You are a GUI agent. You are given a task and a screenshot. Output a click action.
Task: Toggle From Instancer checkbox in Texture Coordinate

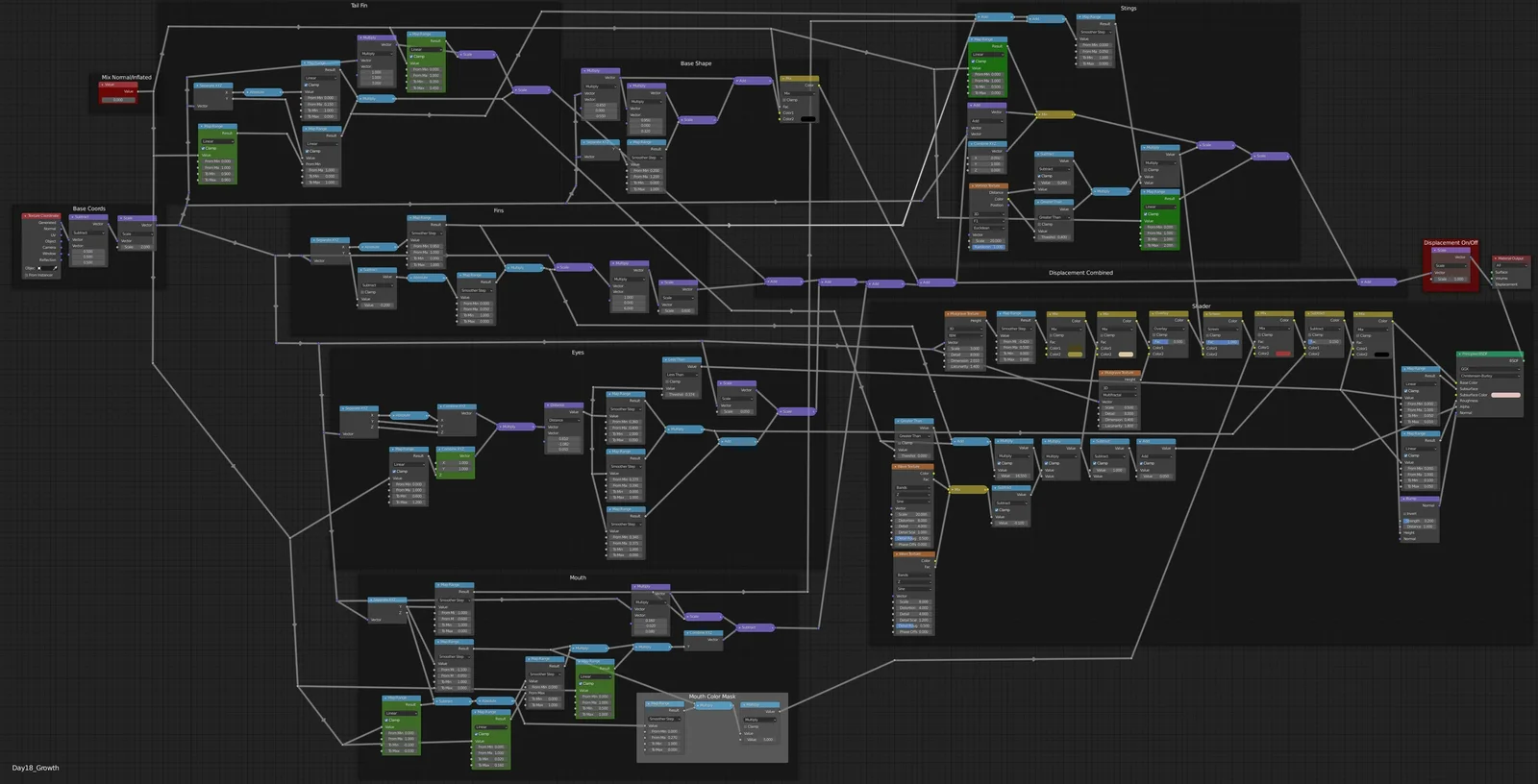click(26, 275)
